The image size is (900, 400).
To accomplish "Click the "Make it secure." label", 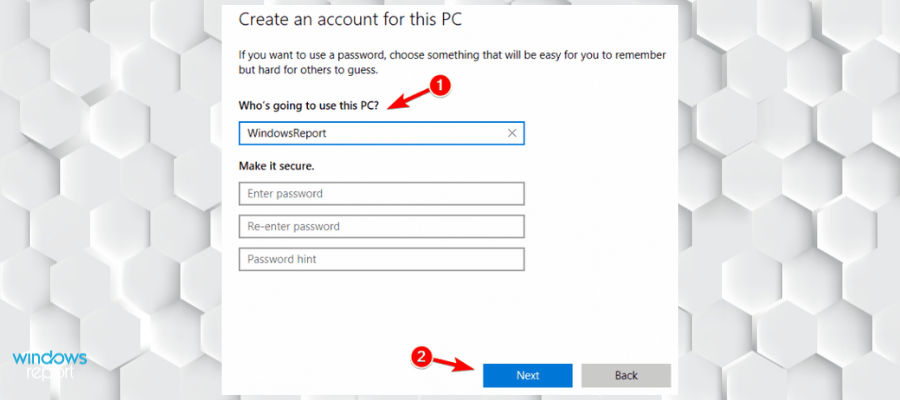I will pos(283,165).
